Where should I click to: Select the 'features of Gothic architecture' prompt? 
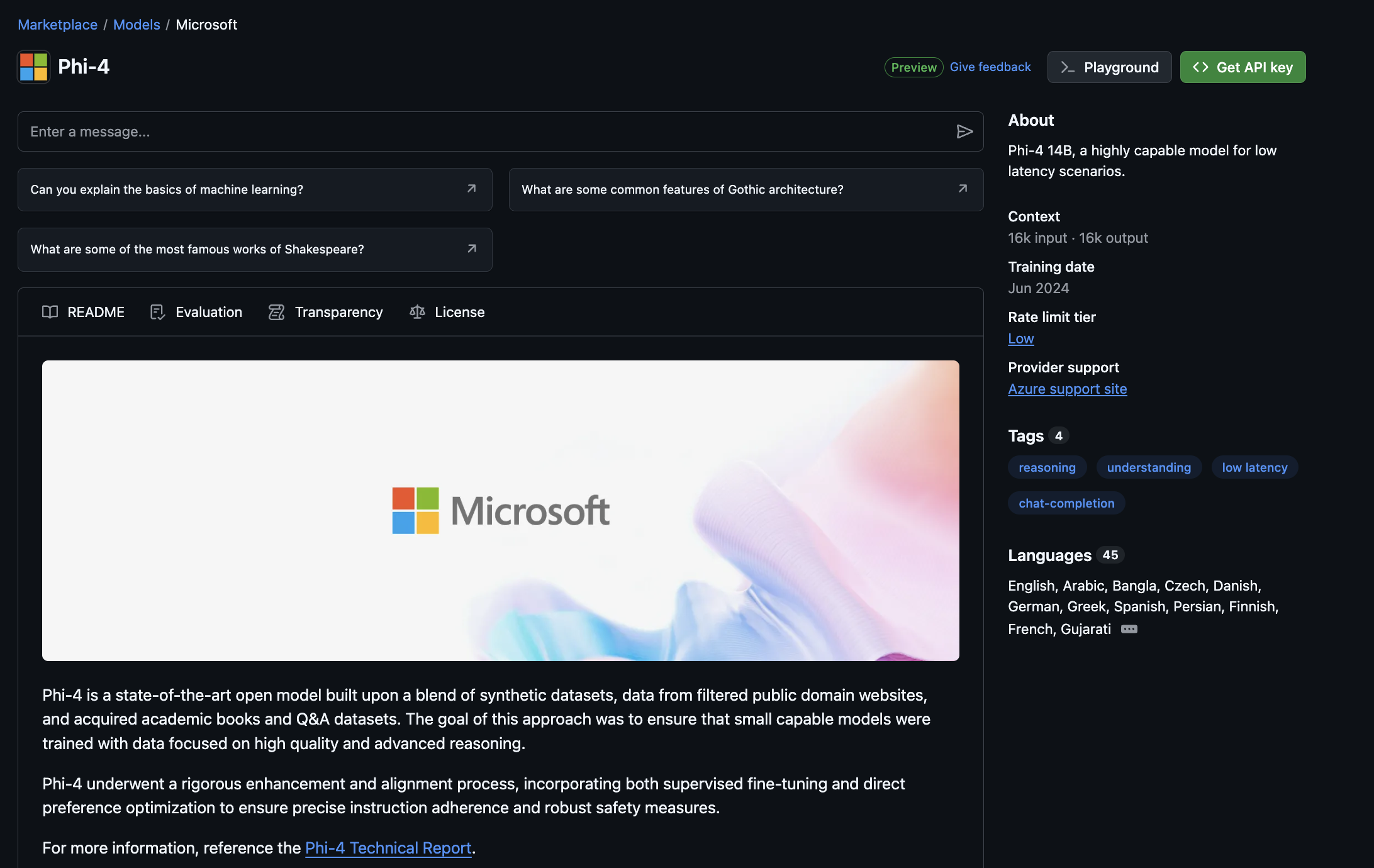tap(746, 189)
